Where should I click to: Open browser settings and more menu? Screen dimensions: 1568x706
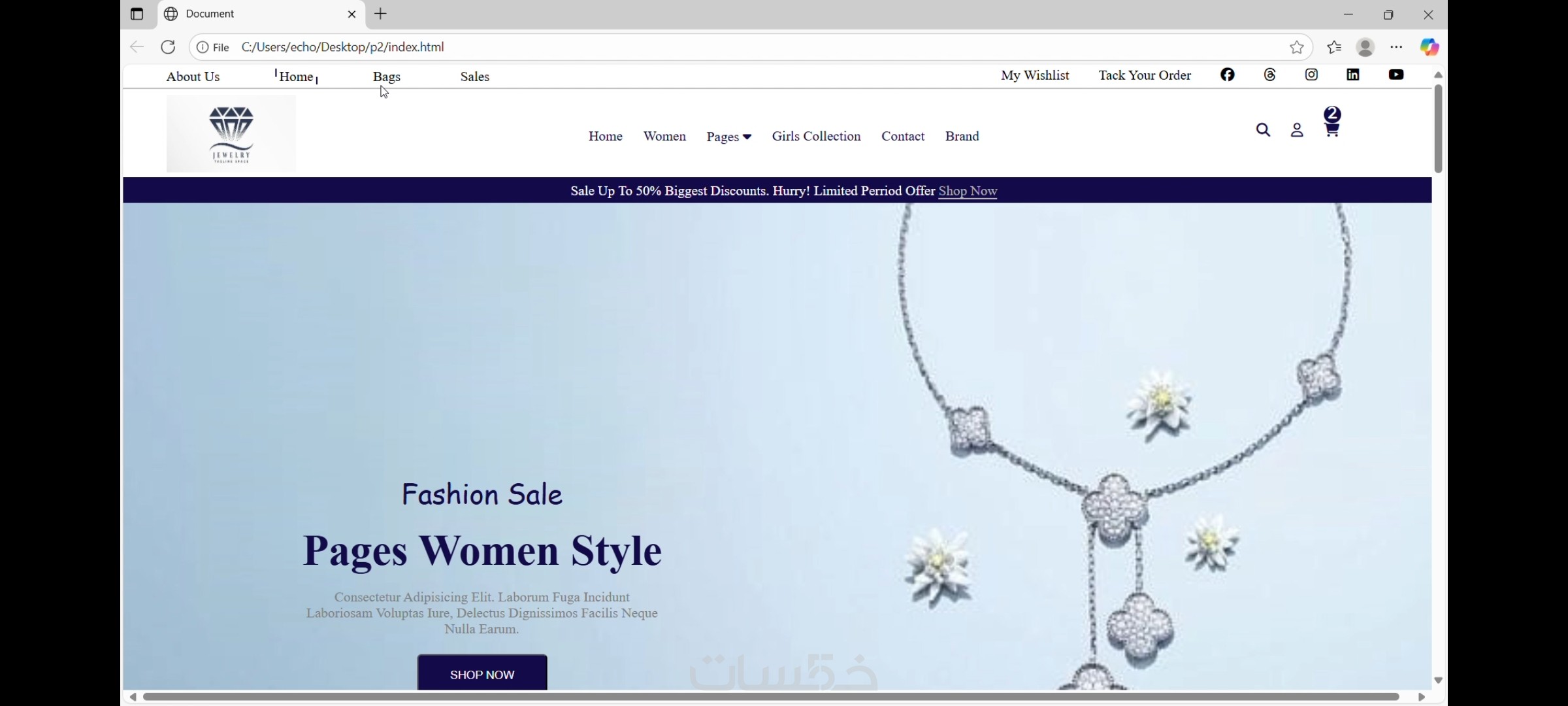pyautogui.click(x=1396, y=47)
